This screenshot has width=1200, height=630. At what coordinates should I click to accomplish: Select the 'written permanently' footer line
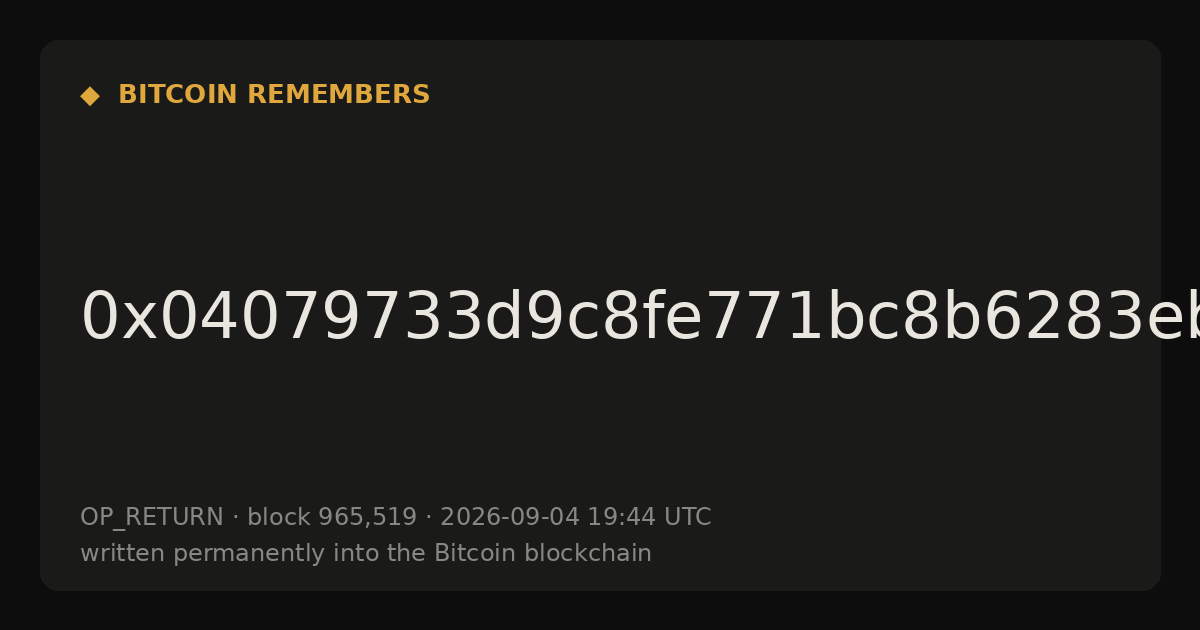click(366, 554)
